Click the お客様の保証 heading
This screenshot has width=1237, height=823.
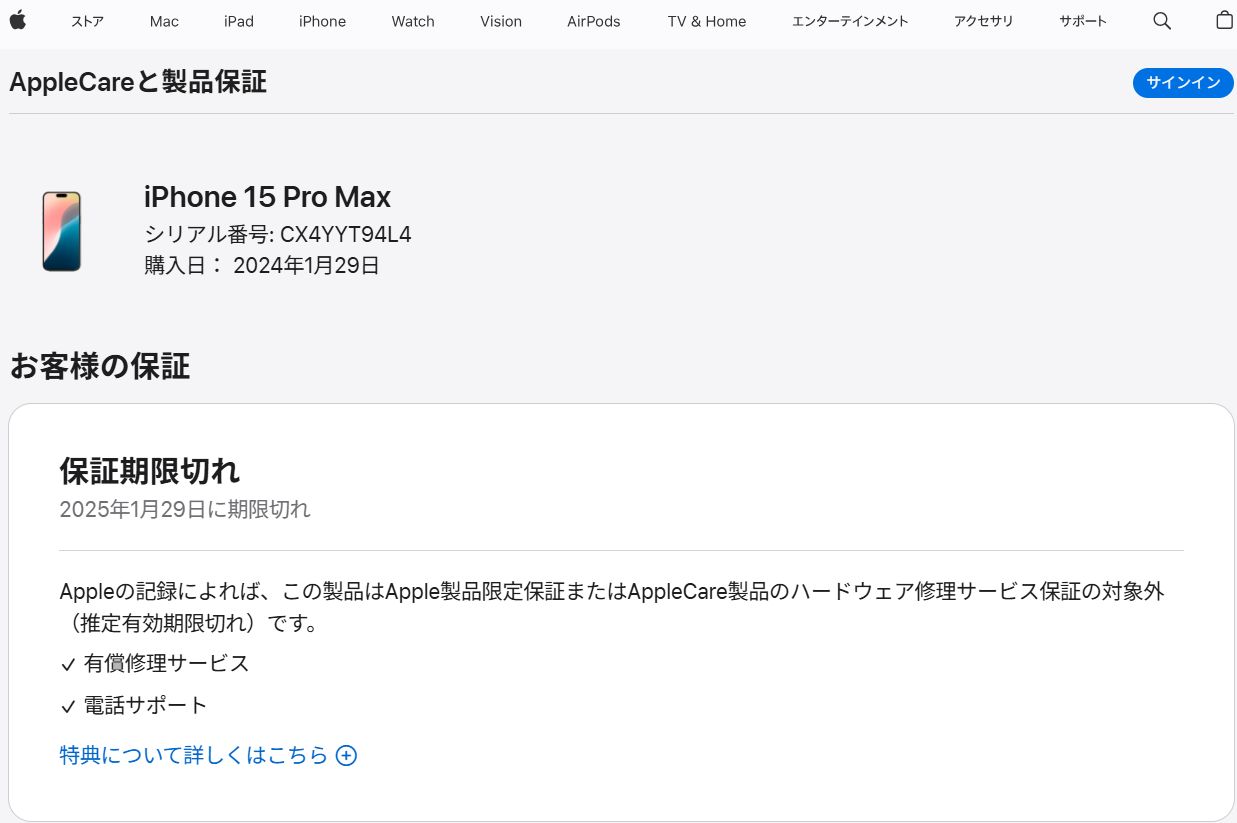click(100, 366)
